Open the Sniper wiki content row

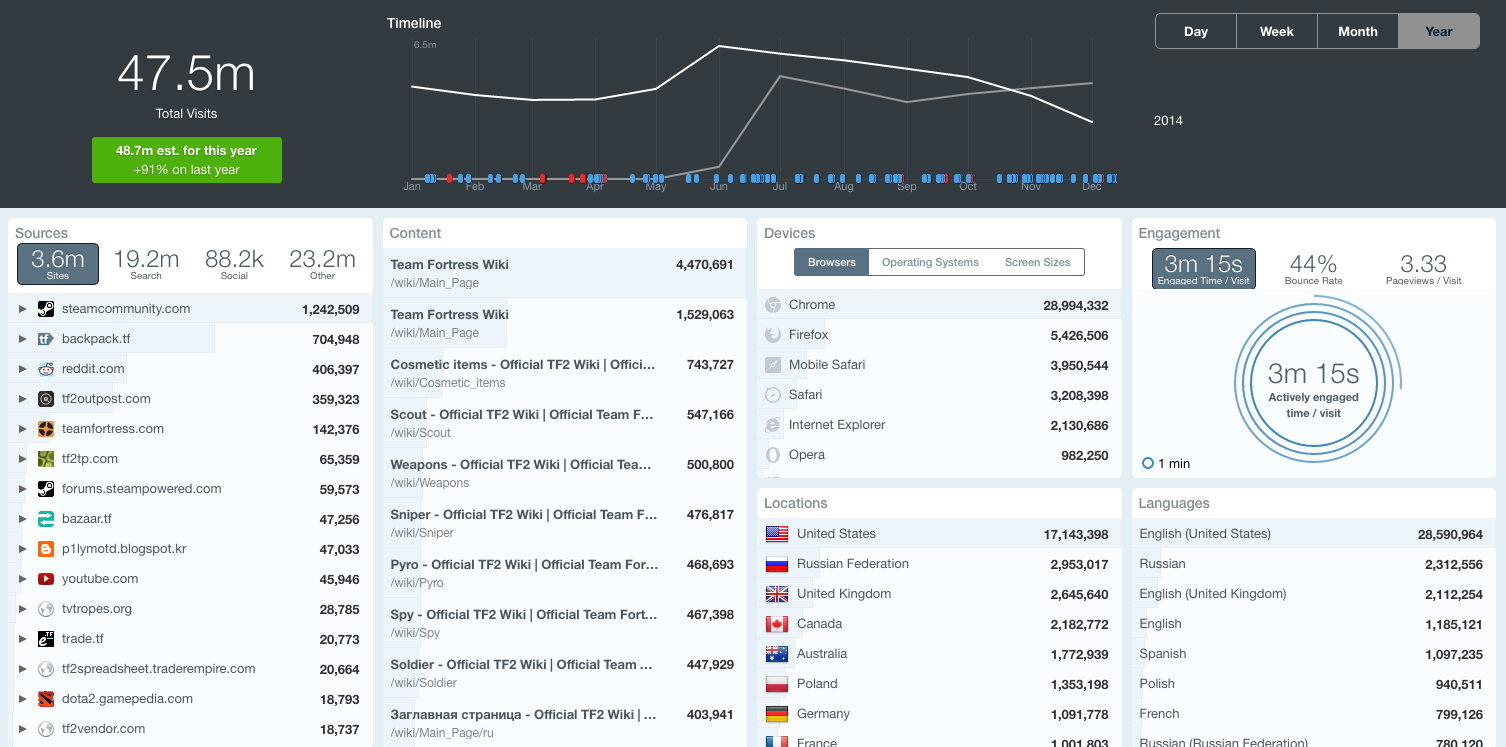tap(564, 523)
